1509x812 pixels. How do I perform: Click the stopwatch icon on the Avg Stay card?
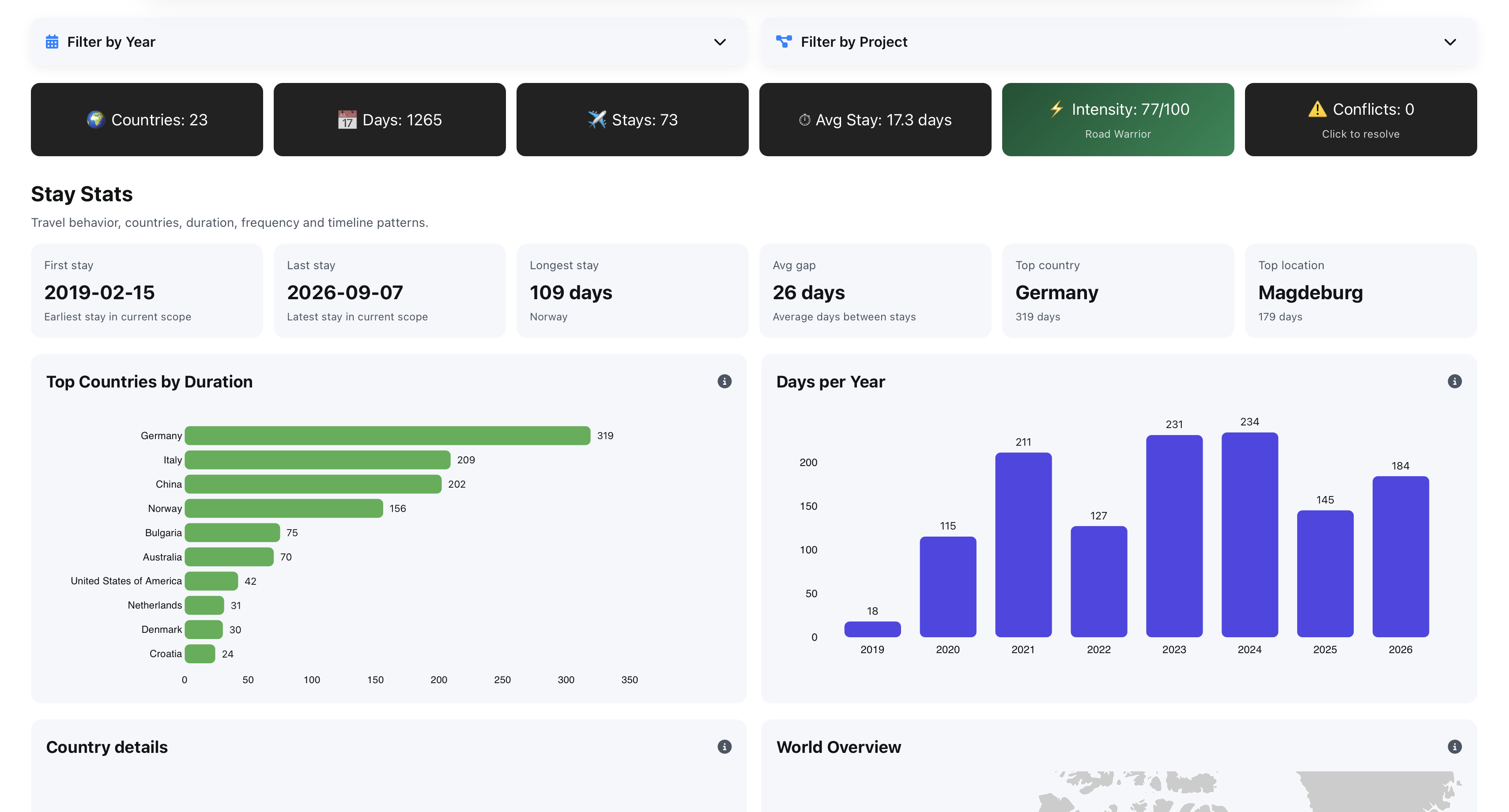(805, 120)
